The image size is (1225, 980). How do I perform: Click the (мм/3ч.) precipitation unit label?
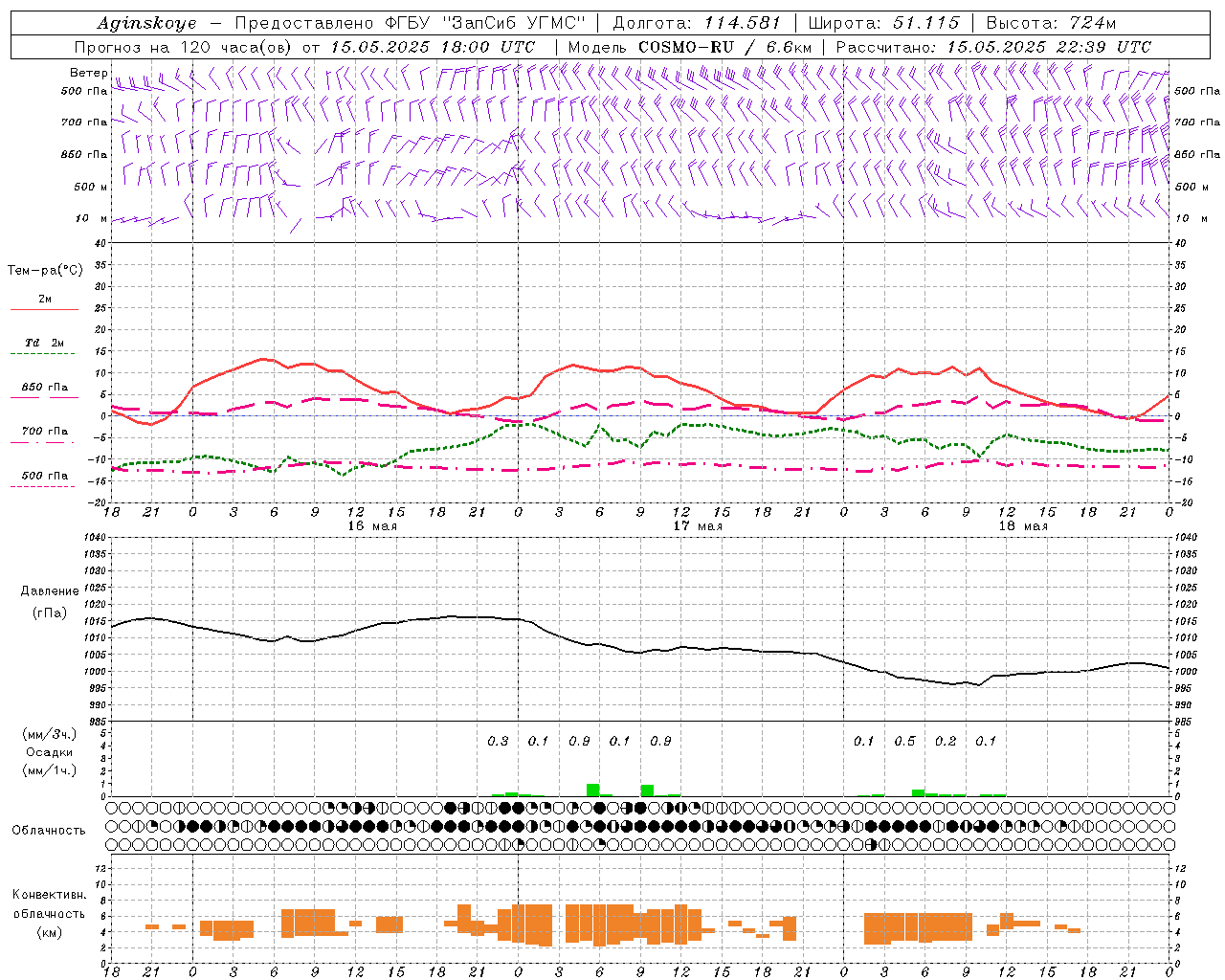tap(50, 734)
